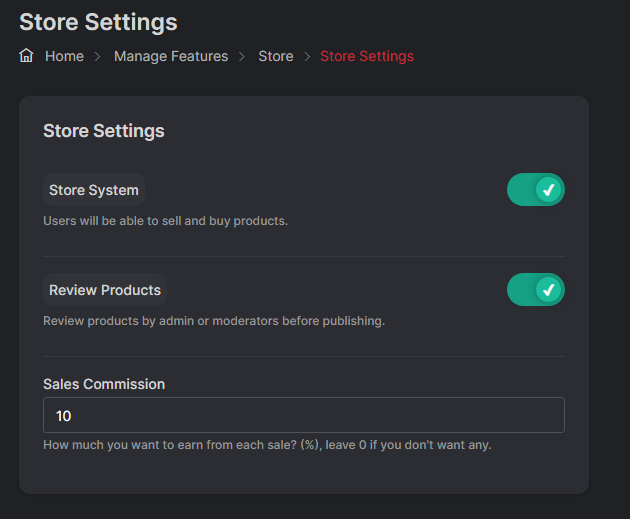Image resolution: width=630 pixels, height=519 pixels.
Task: Click the 'sell and buy products' description
Action: 165,220
